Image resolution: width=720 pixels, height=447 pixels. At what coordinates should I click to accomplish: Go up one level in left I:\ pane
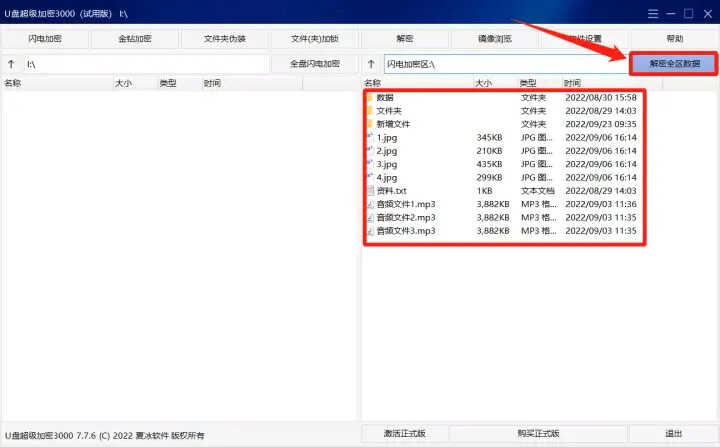11,64
